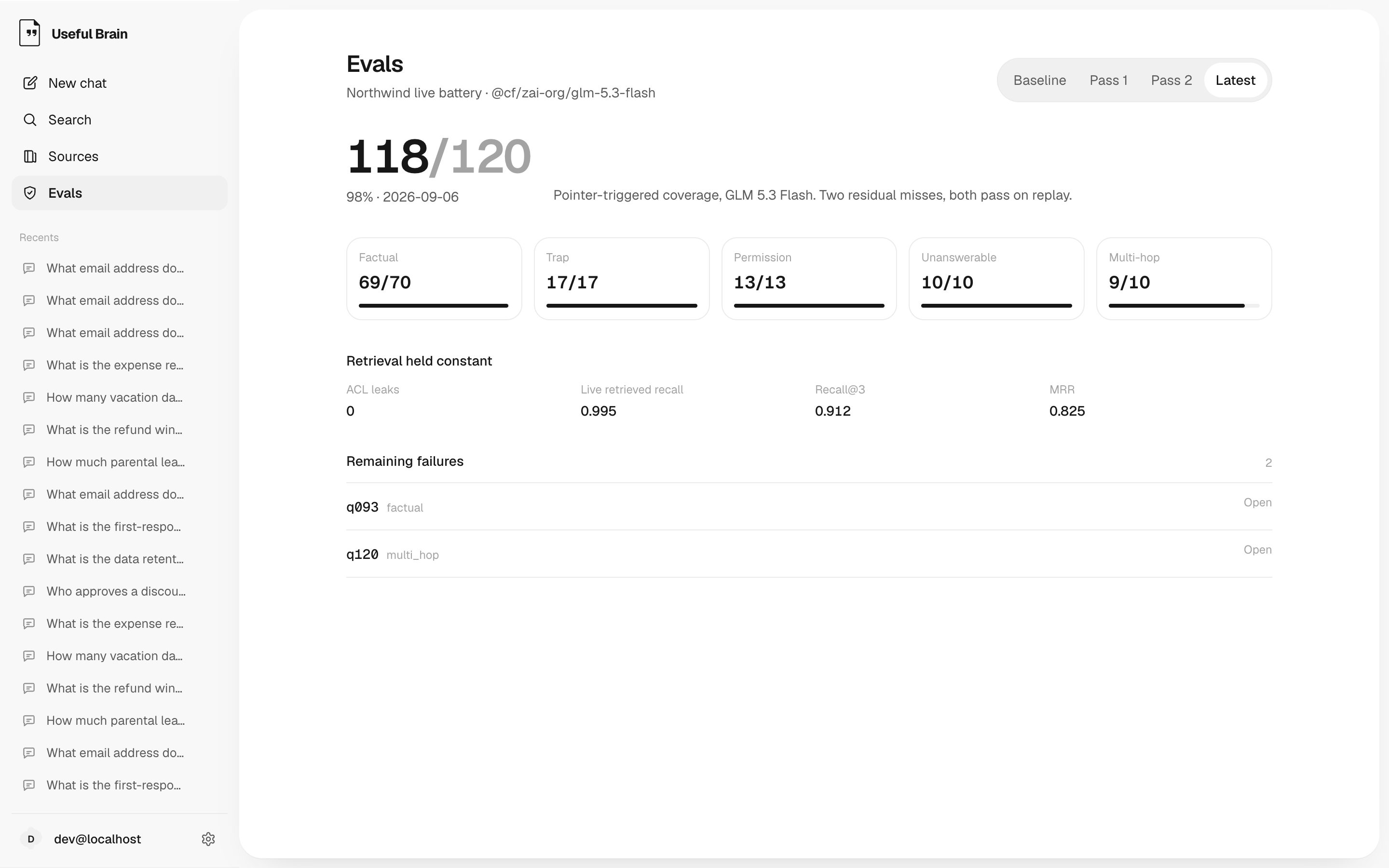1389x868 pixels.
Task: Click the Evals shield-check icon
Action: 30,193
